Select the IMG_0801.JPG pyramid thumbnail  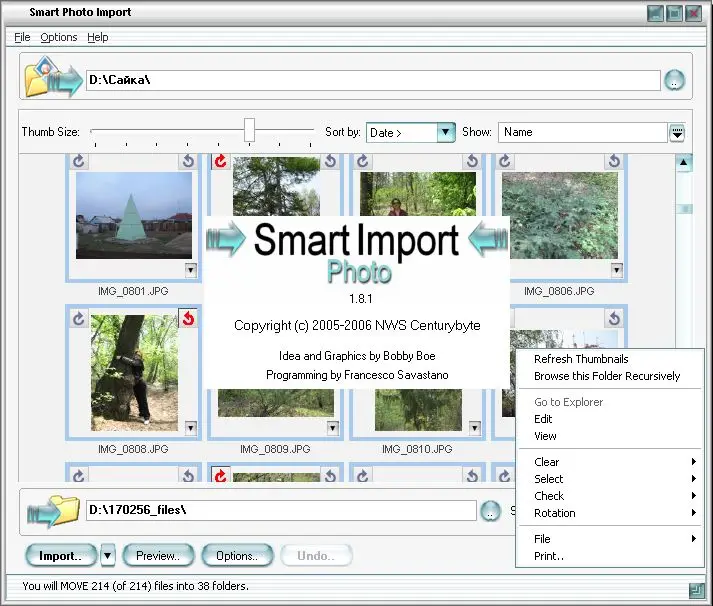point(134,215)
